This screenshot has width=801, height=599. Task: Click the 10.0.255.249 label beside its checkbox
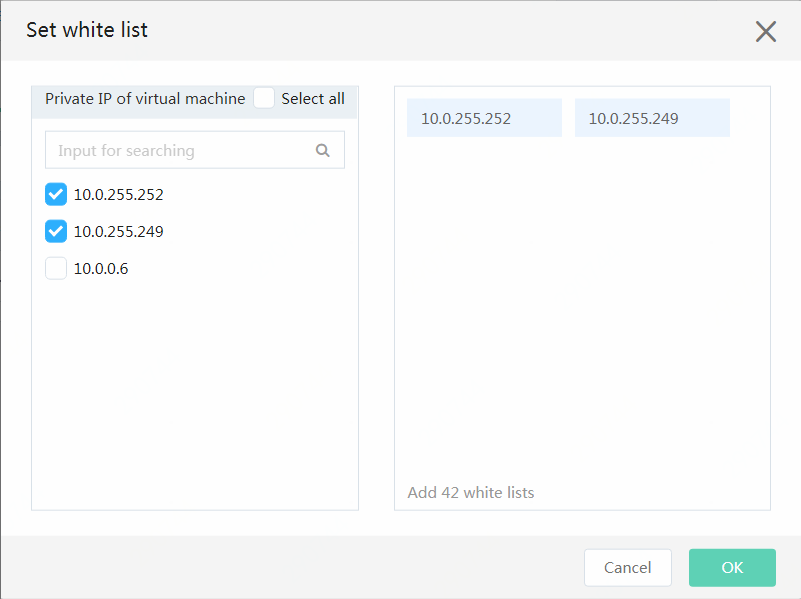point(119,232)
